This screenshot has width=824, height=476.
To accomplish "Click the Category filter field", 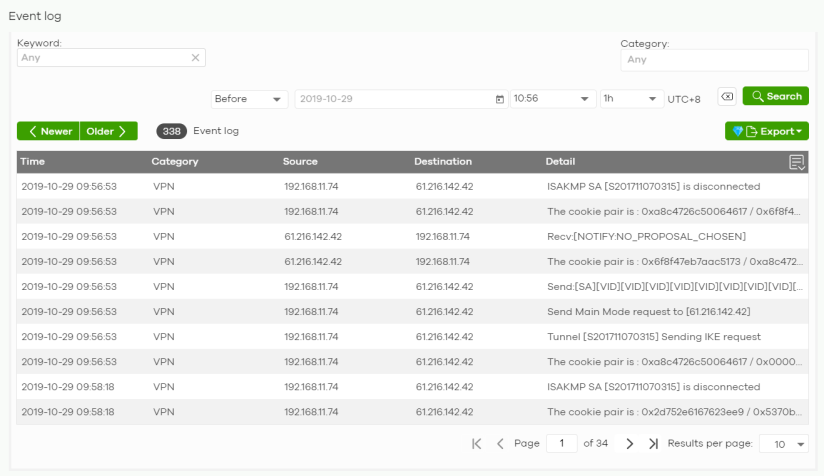I will [714, 60].
